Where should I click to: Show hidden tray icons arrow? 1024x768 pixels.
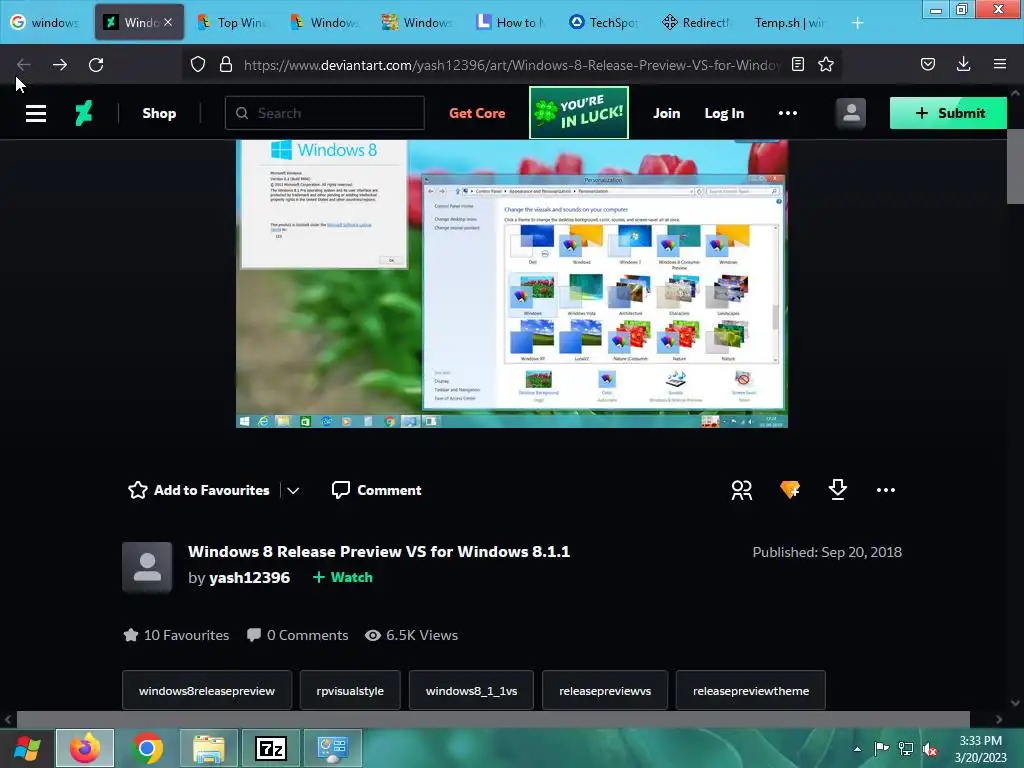pos(857,749)
